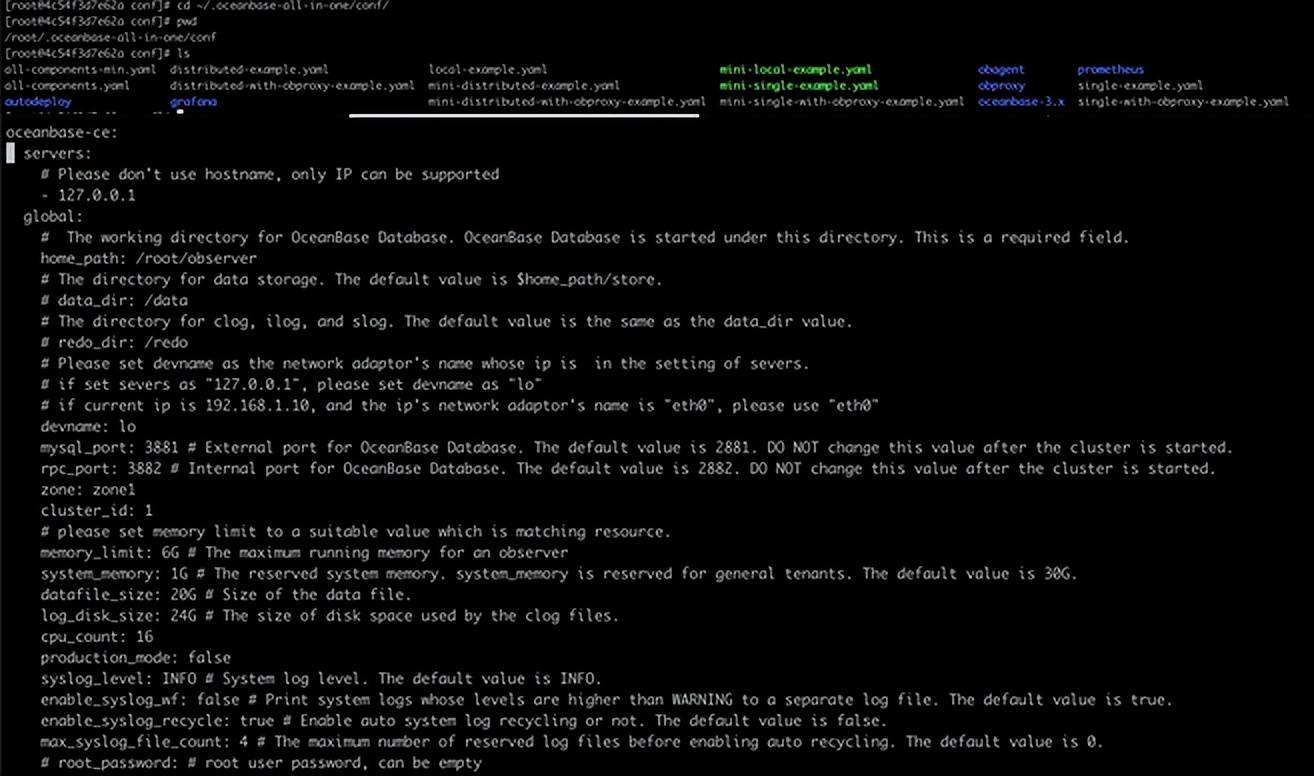Click mini-distributed-with-obproxy-example.yaml file name
The height and width of the screenshot is (776, 1314).
[567, 102]
